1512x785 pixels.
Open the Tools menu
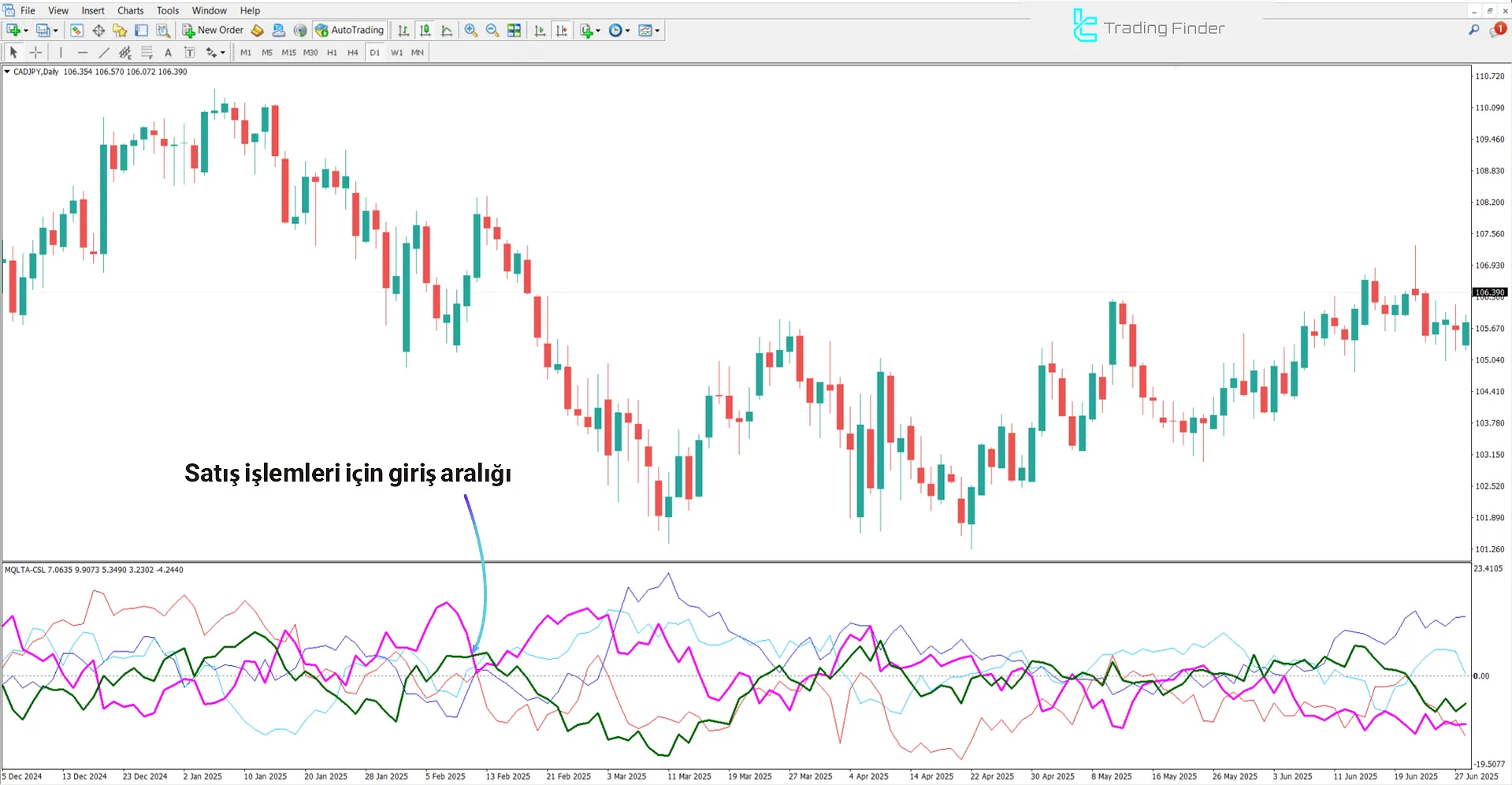167,10
